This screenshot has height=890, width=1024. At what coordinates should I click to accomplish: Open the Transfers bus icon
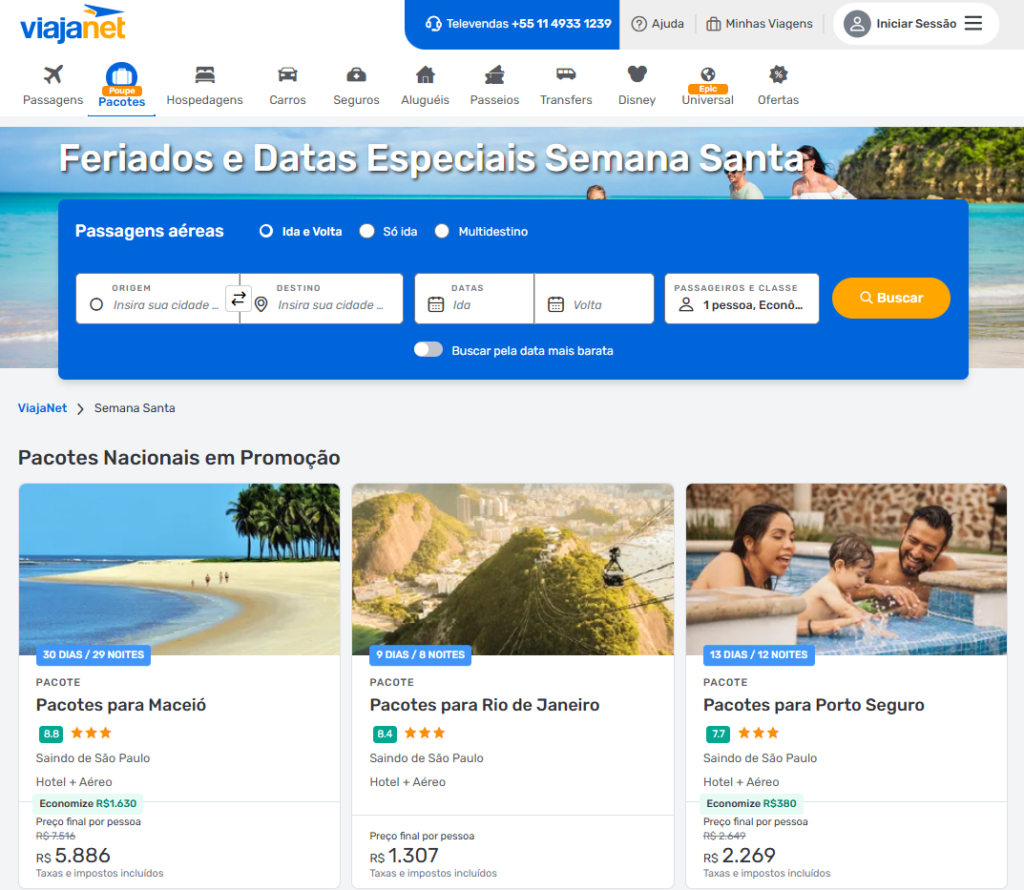(566, 75)
